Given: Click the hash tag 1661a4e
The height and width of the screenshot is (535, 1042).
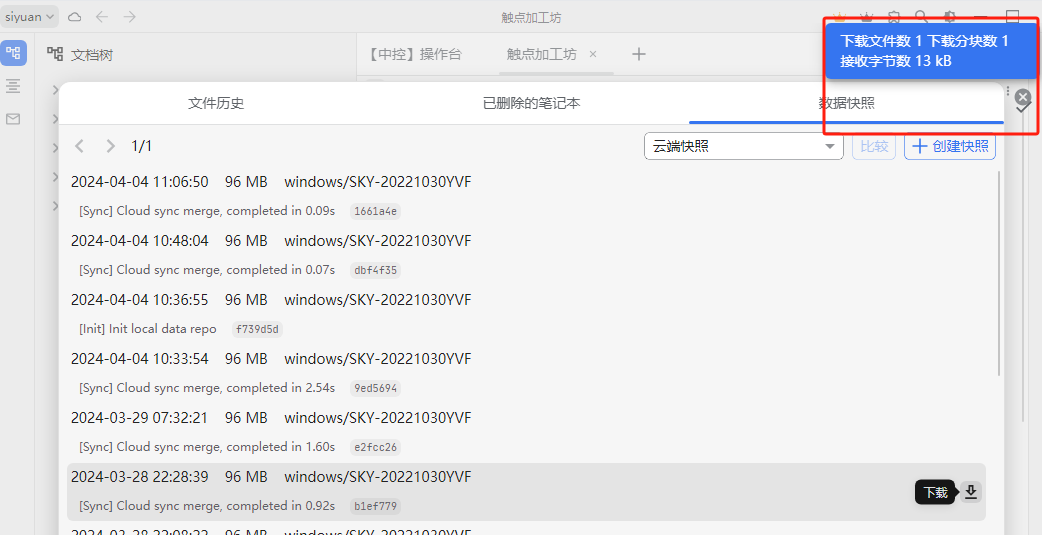Looking at the screenshot, I should point(375,211).
